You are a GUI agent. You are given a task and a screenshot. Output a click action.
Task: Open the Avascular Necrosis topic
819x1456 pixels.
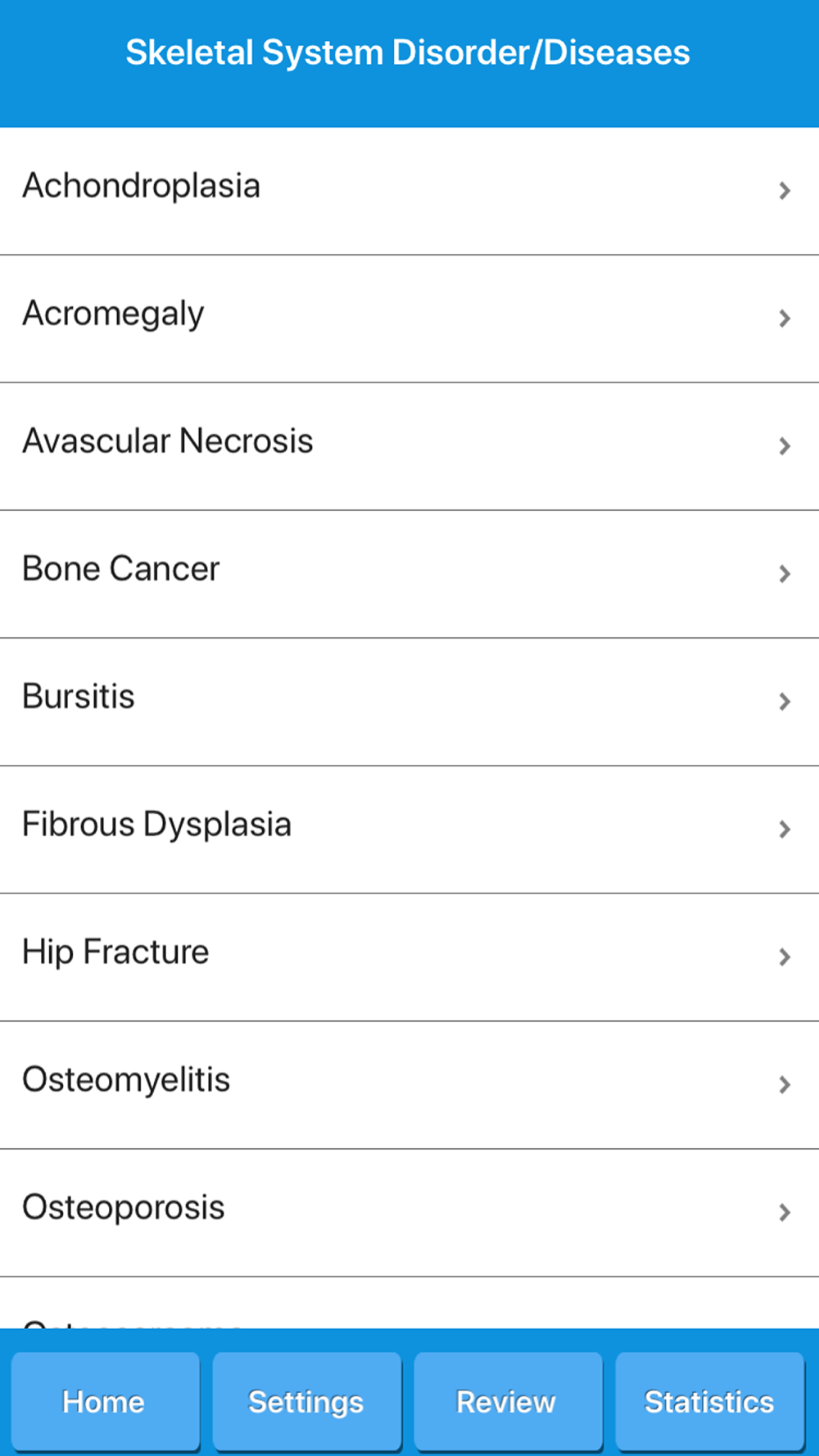pos(168,442)
